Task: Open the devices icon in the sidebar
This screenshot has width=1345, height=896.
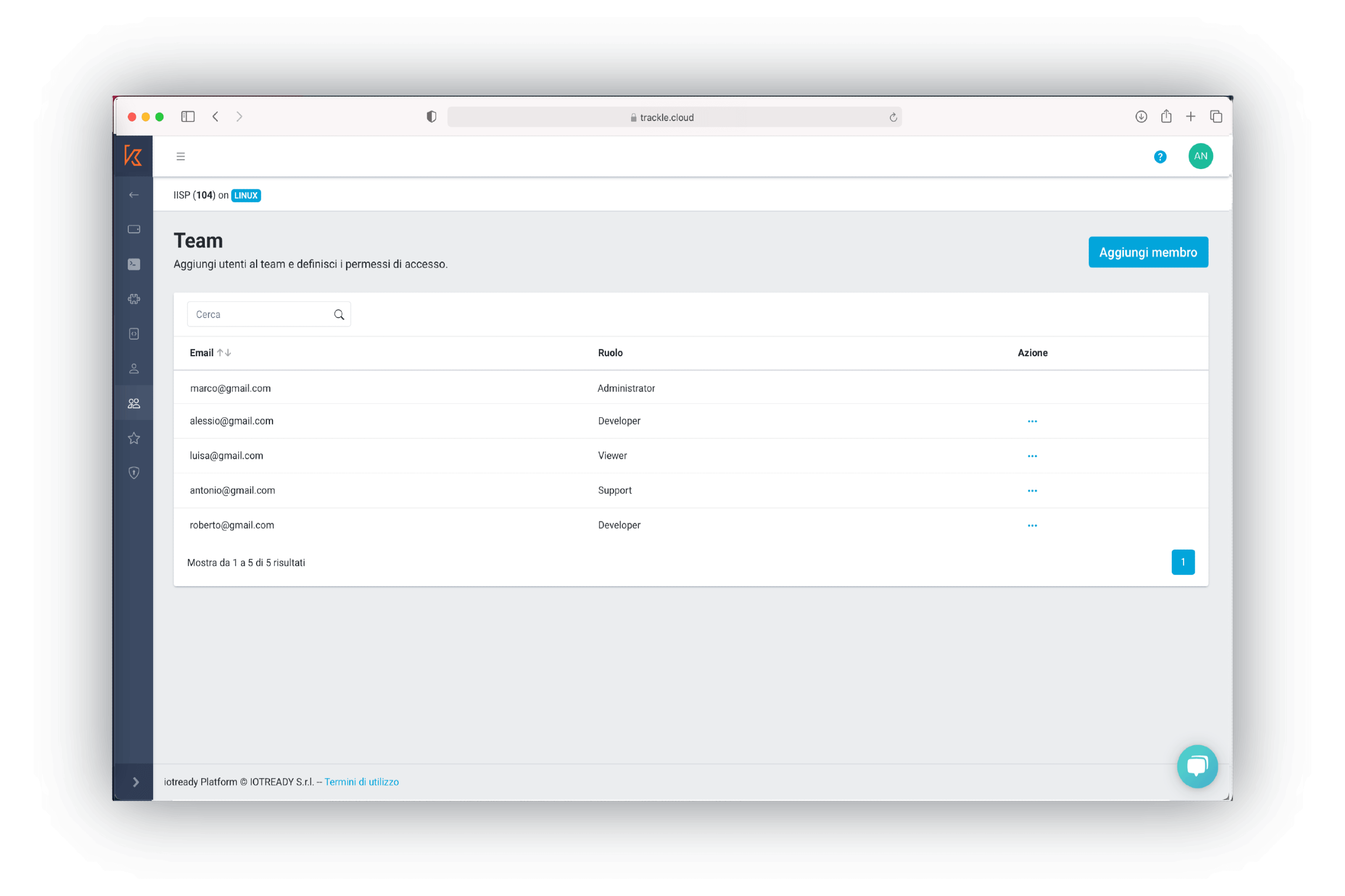Action: pyautogui.click(x=134, y=229)
